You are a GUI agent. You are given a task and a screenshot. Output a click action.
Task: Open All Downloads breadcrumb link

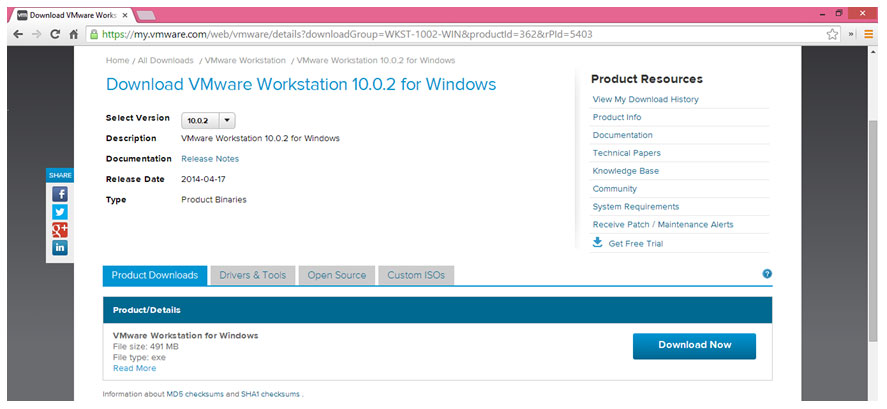tap(166, 61)
